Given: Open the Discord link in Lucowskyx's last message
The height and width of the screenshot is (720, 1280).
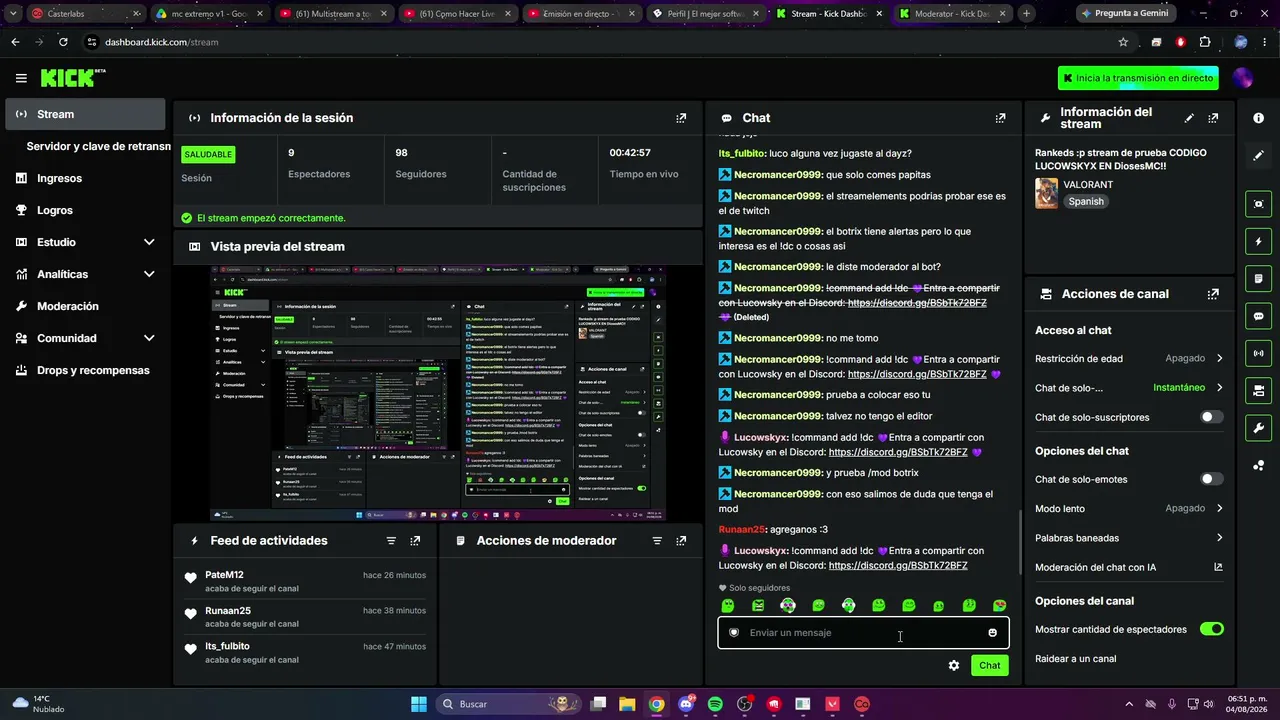Looking at the screenshot, I should [898, 565].
